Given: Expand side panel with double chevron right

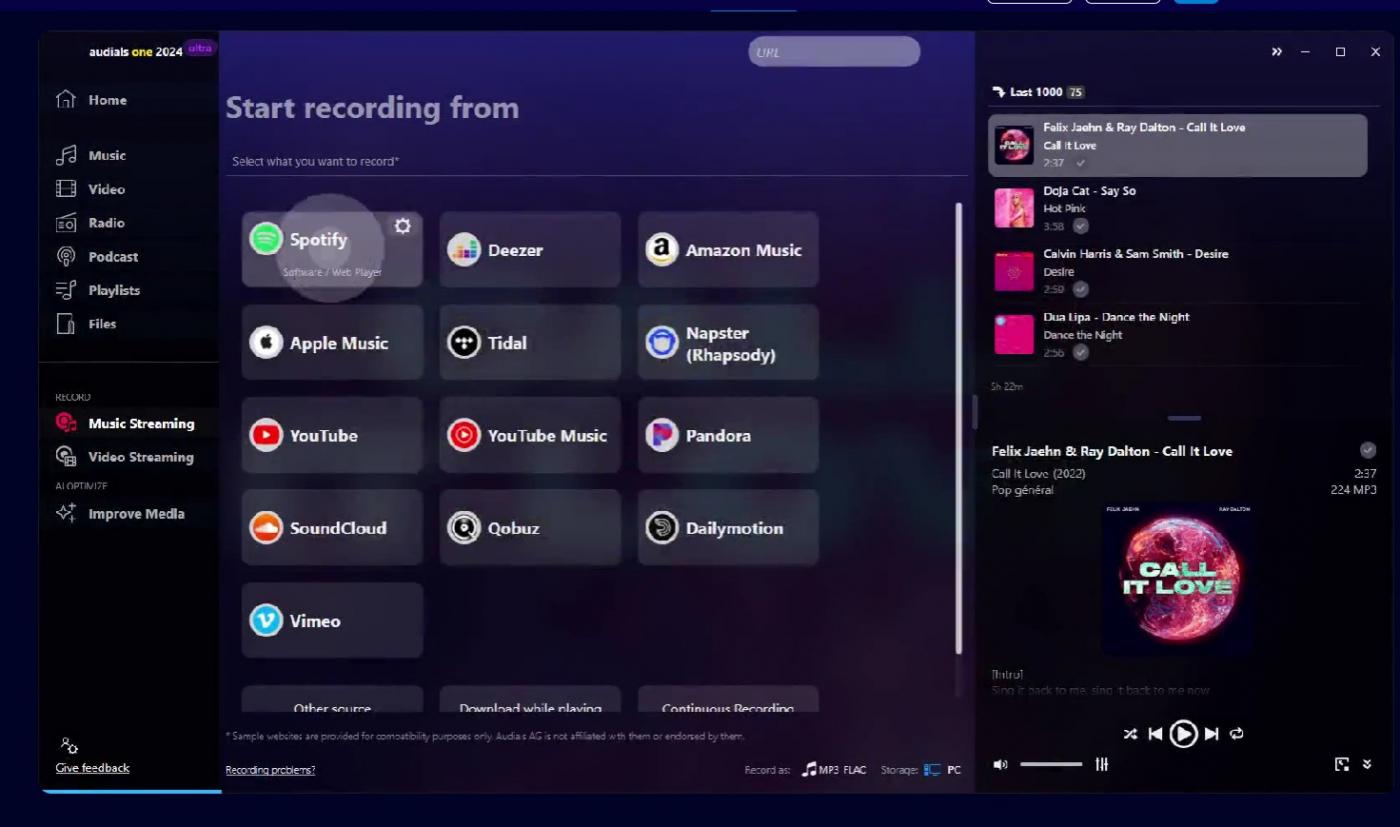Looking at the screenshot, I should point(1277,52).
